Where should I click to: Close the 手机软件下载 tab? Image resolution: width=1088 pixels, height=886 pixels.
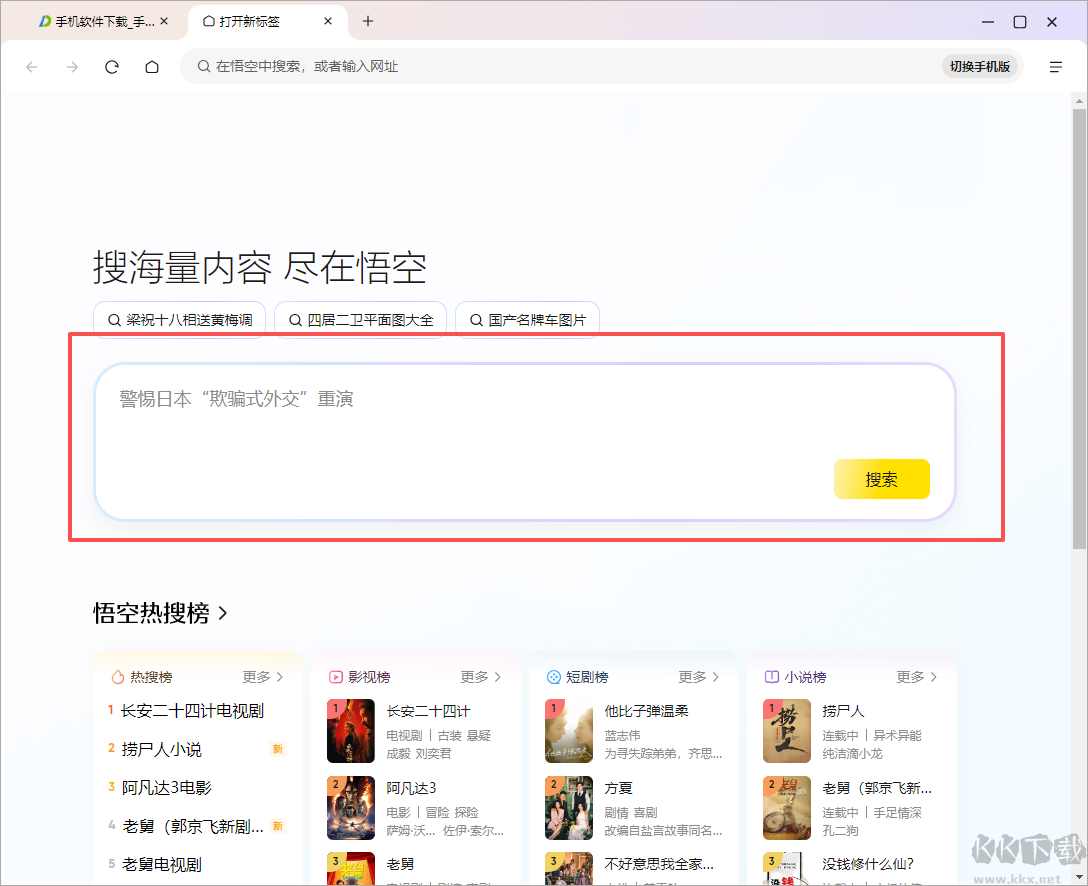(x=164, y=22)
